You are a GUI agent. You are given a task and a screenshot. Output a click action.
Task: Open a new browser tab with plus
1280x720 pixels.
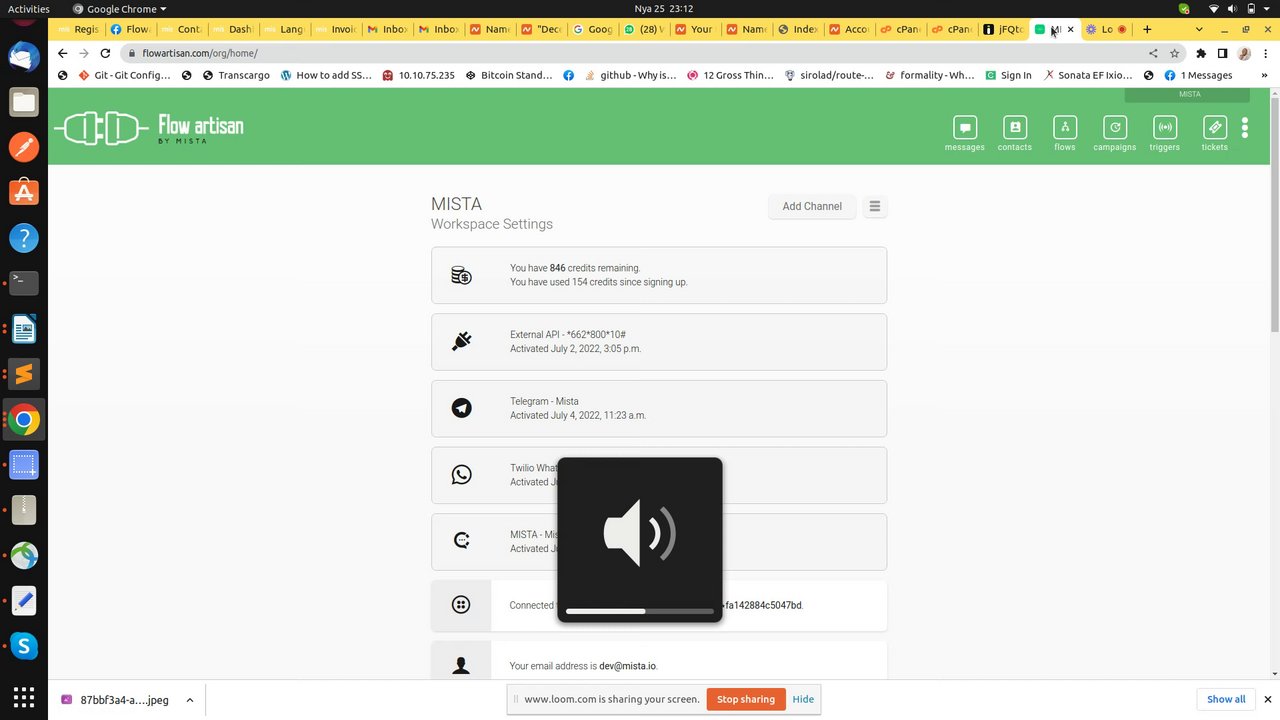click(1147, 29)
